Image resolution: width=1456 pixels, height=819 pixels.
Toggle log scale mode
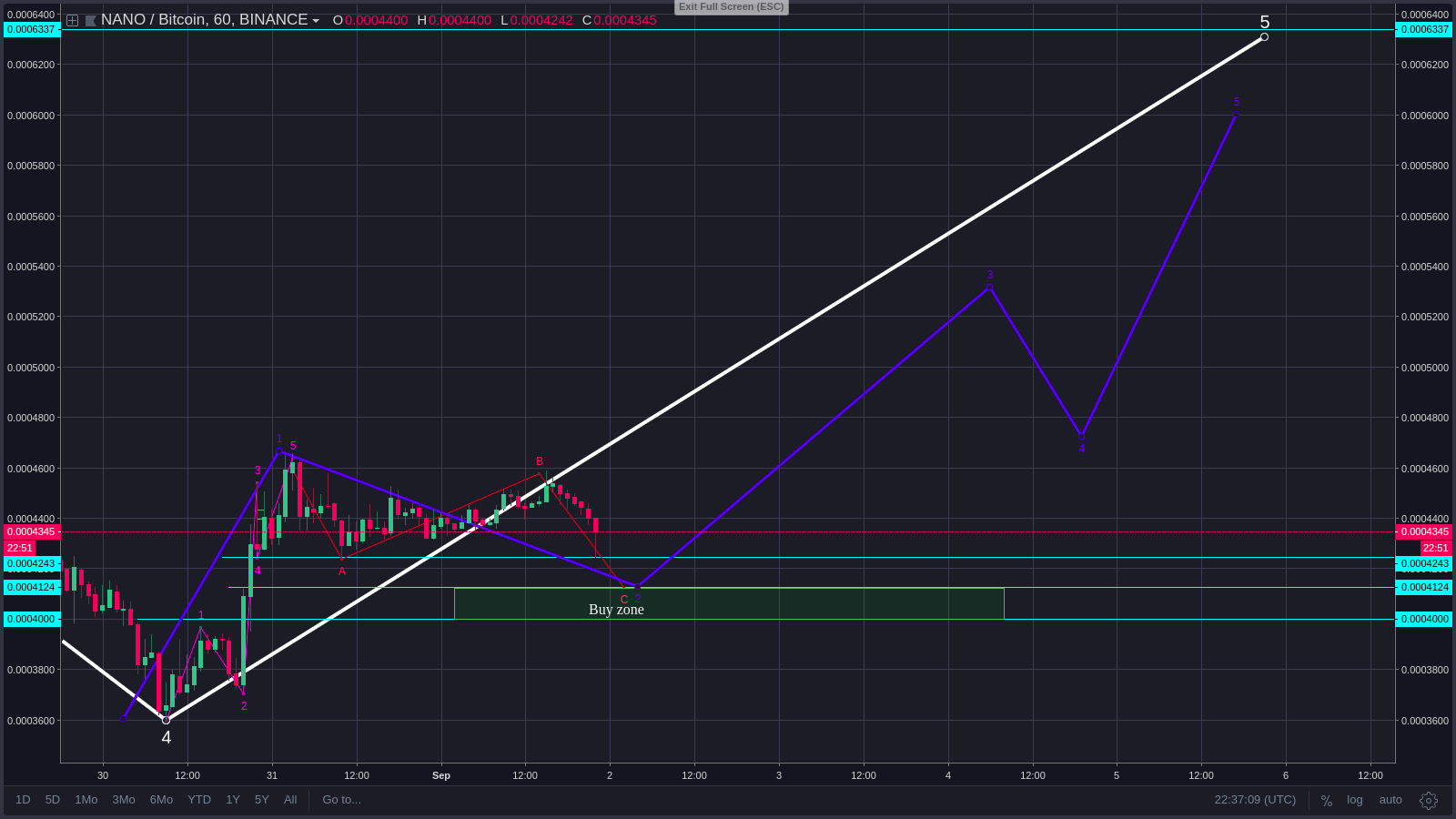point(1355,800)
